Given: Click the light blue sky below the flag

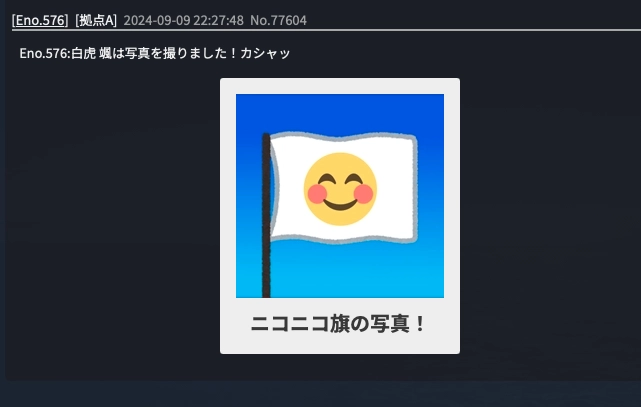Looking at the screenshot, I should point(356,270).
